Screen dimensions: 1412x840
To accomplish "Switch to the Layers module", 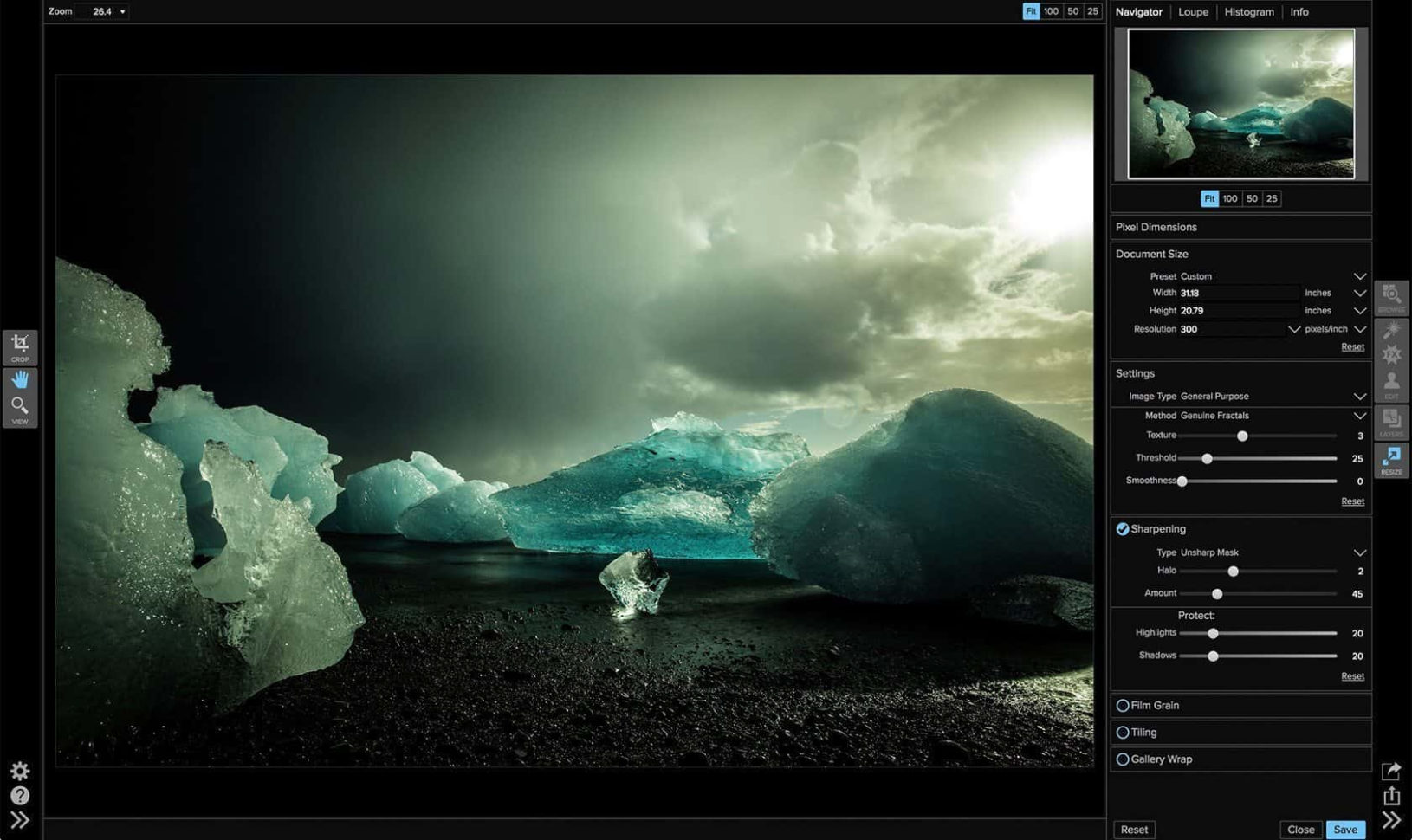I will 1391,422.
